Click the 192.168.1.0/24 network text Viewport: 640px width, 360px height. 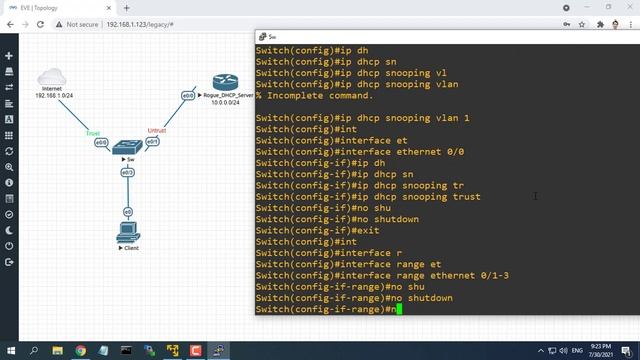click(x=54, y=96)
